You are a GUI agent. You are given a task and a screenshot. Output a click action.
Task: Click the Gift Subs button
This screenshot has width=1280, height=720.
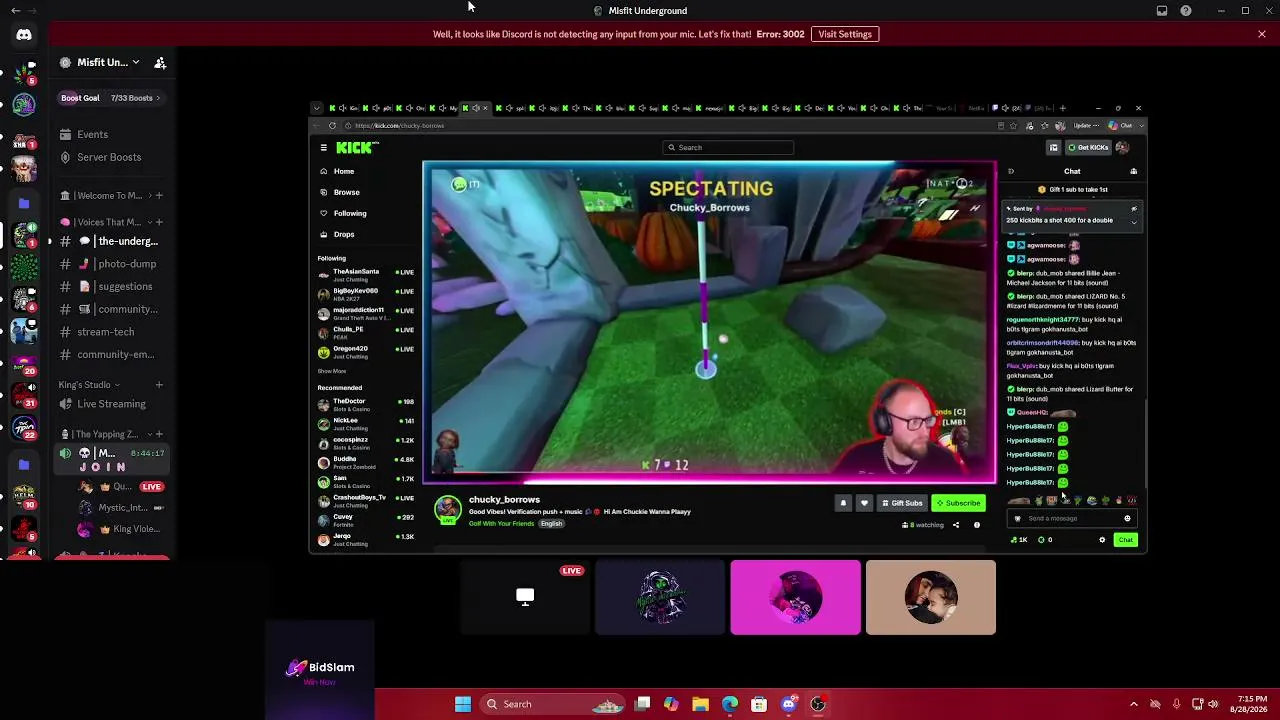(901, 503)
